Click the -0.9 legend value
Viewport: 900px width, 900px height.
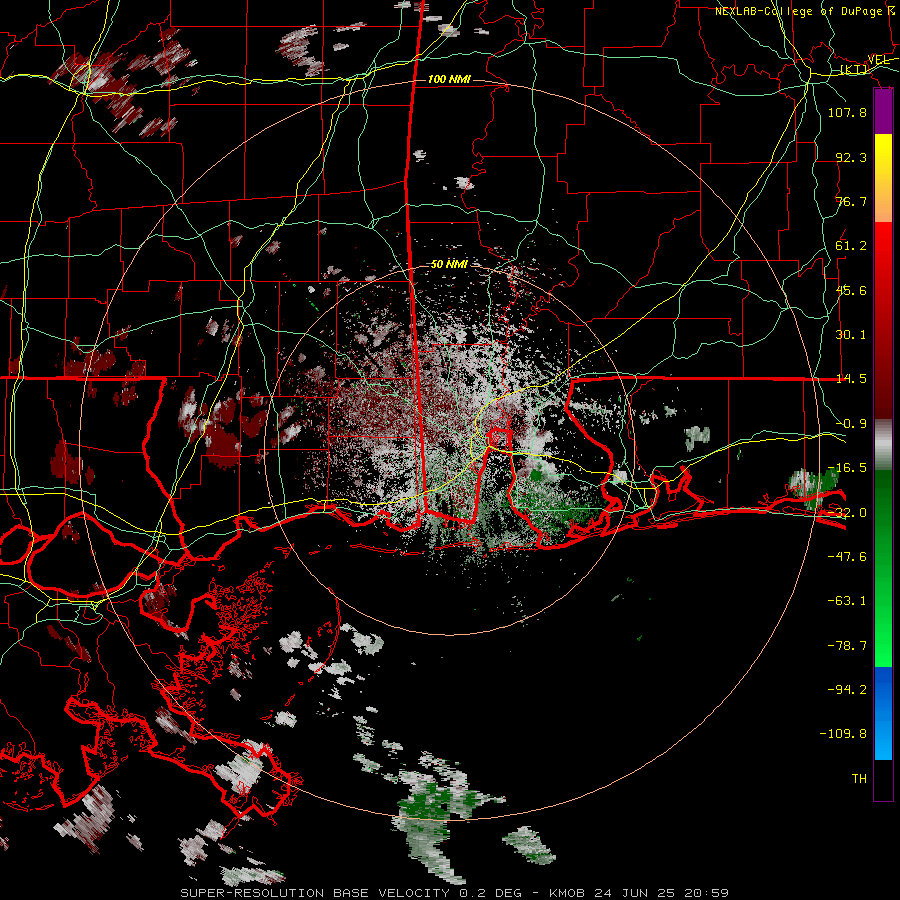[851, 424]
